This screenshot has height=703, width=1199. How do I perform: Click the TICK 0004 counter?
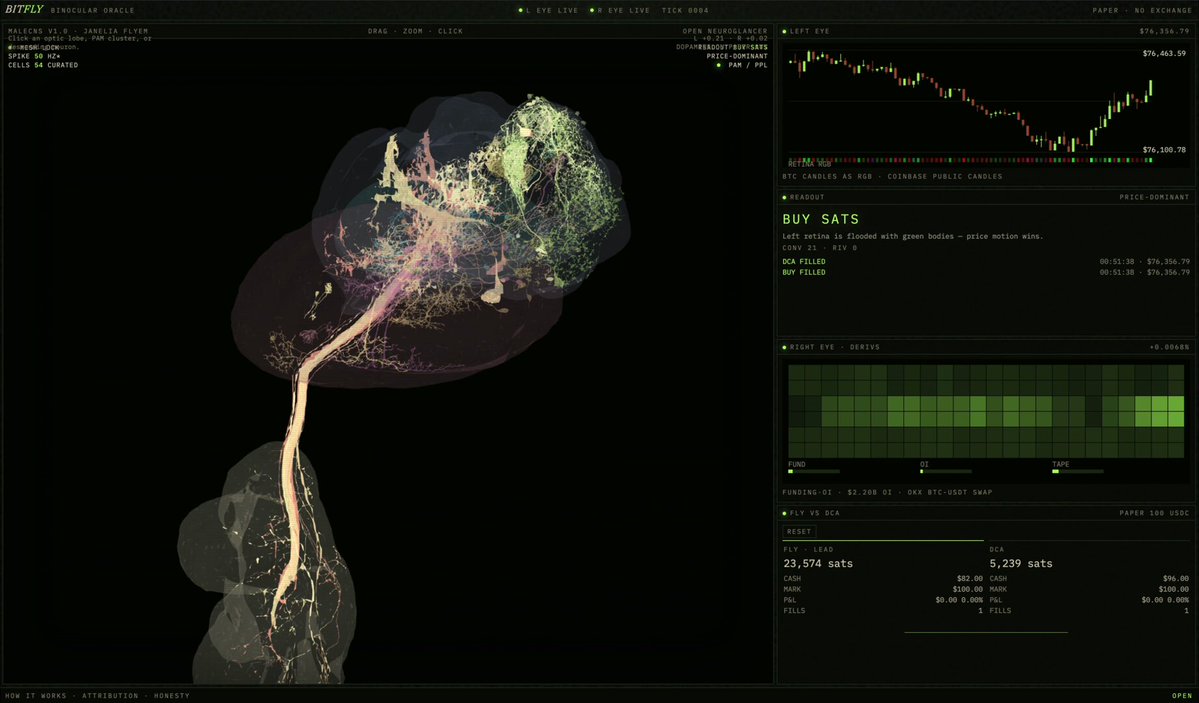685,11
